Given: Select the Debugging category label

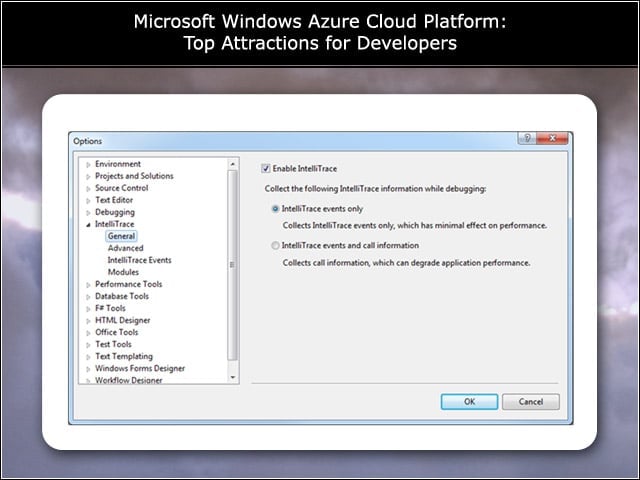Looking at the screenshot, I should pyautogui.click(x=115, y=212).
